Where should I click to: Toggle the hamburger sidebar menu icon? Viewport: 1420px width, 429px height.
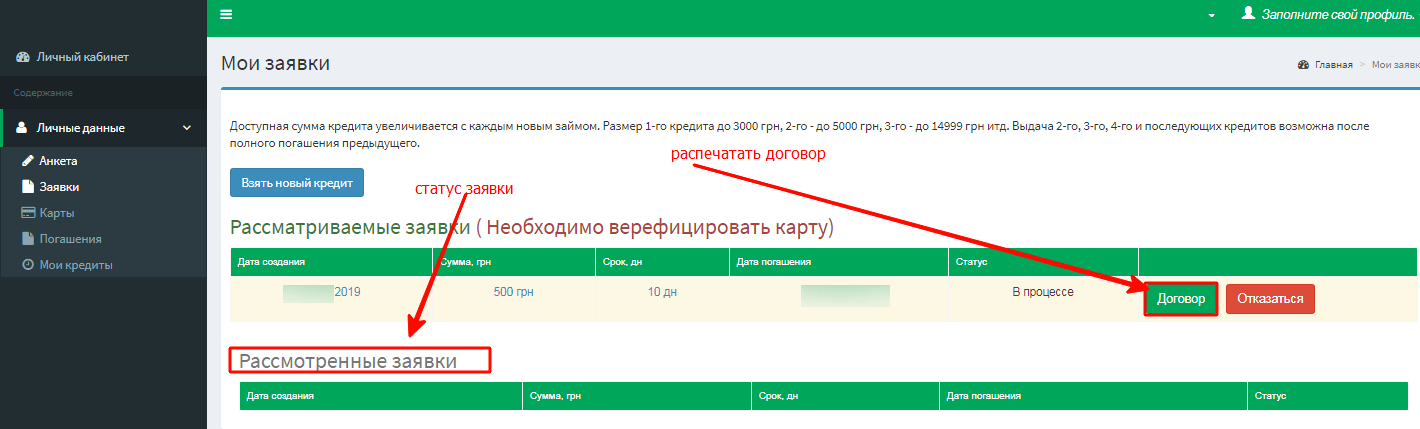click(x=226, y=15)
